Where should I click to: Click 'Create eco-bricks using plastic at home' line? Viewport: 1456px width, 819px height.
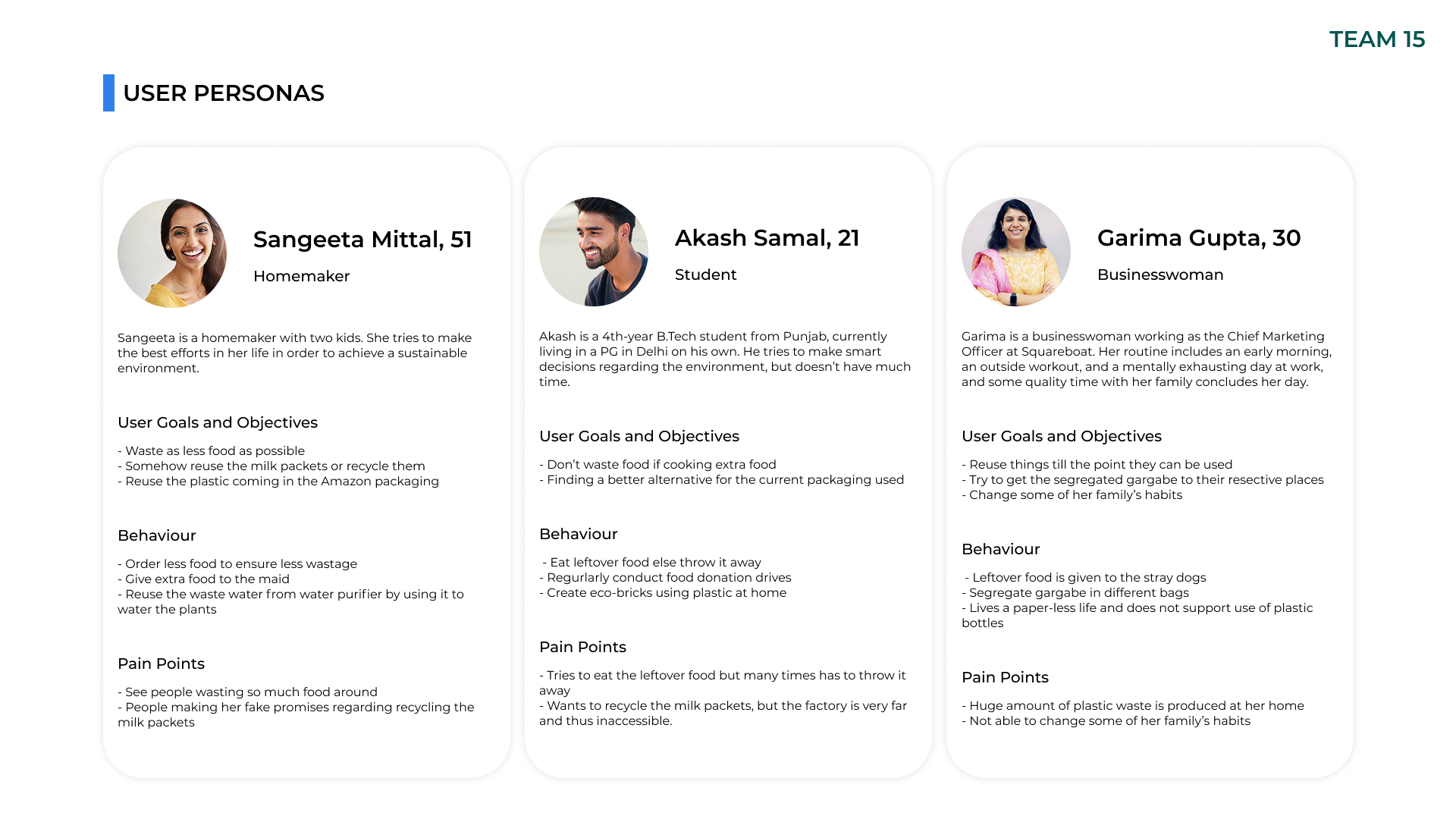(x=663, y=593)
